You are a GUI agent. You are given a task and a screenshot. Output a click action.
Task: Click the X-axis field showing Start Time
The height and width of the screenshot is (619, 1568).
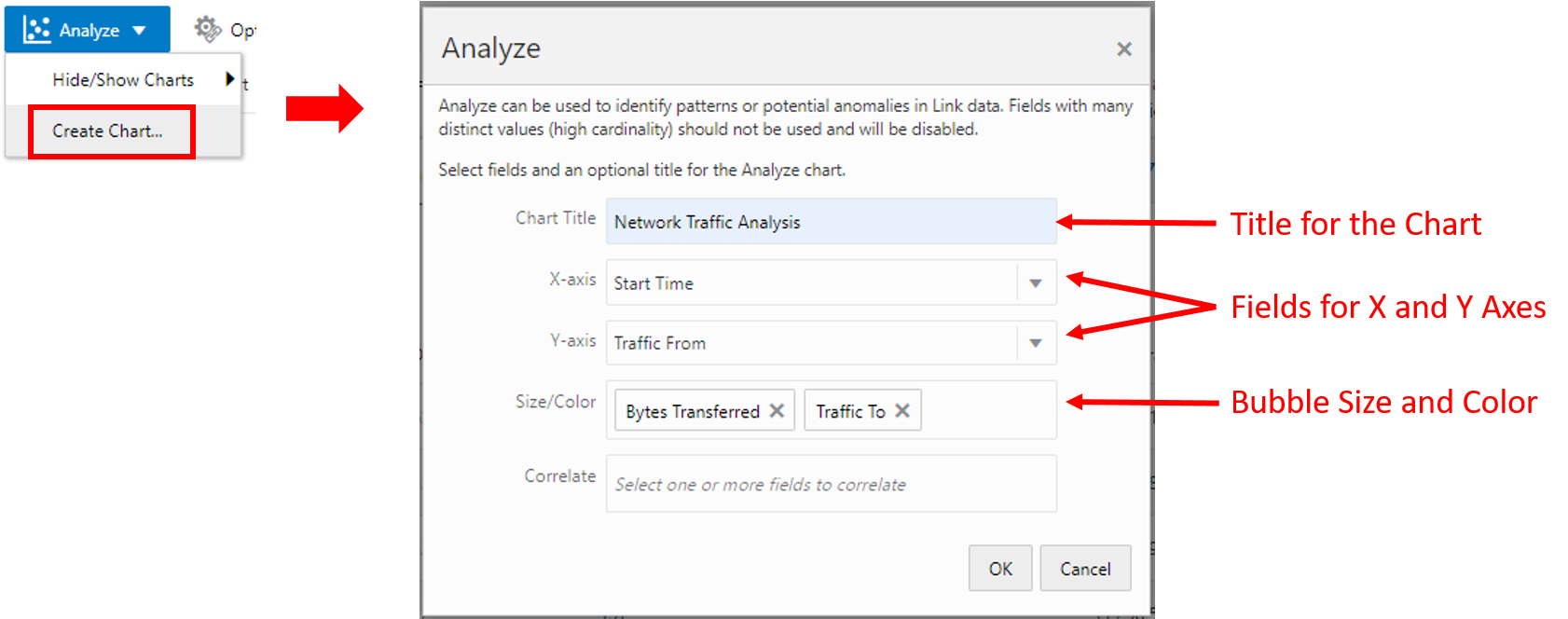811,283
